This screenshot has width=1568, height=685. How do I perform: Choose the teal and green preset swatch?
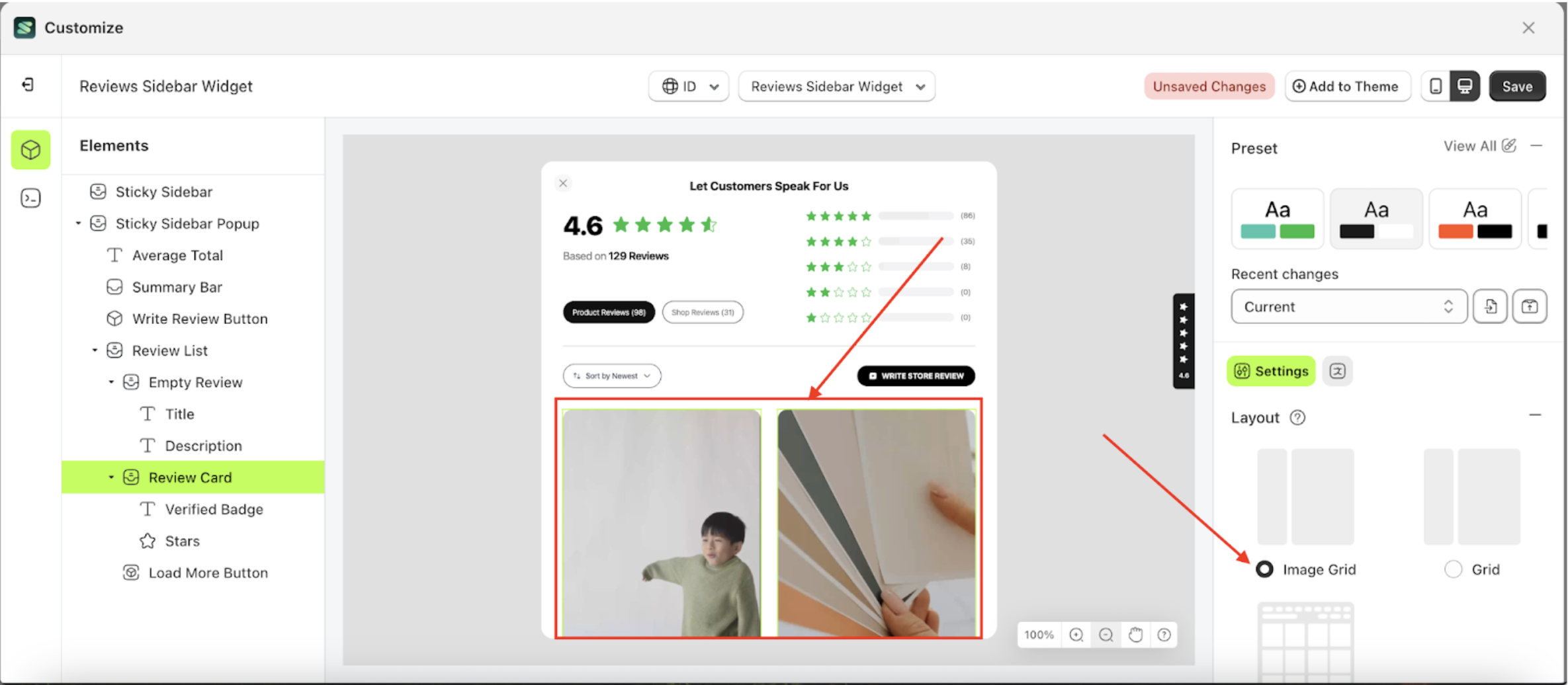(x=1277, y=219)
